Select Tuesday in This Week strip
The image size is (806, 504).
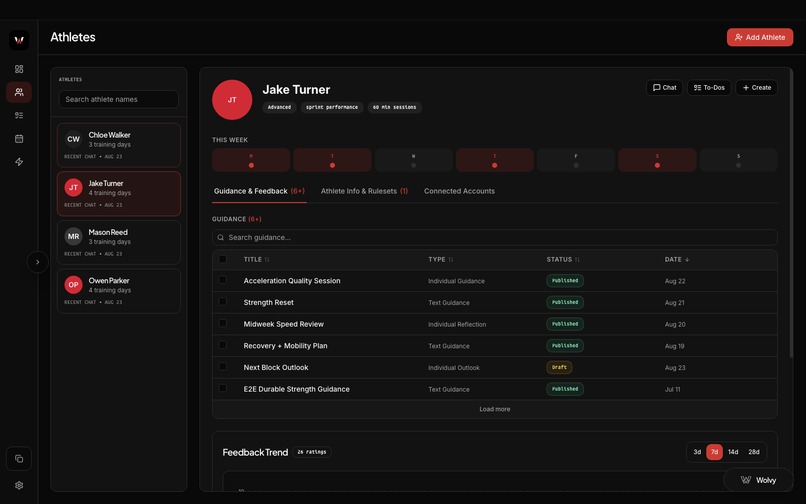[332, 160]
